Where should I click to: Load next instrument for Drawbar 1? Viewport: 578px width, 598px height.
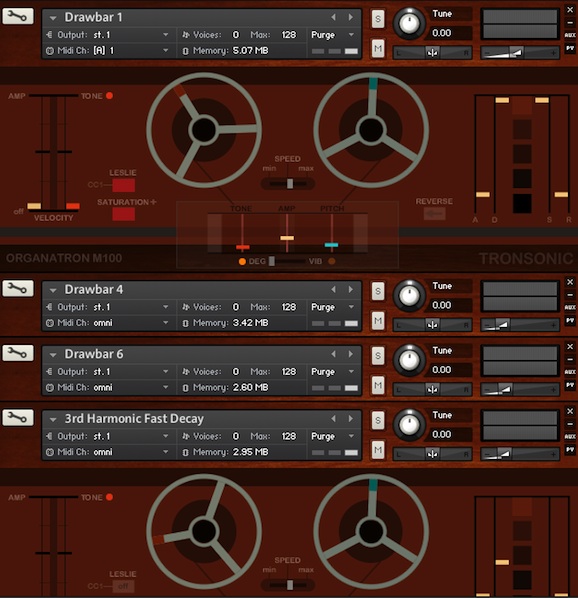tap(350, 17)
